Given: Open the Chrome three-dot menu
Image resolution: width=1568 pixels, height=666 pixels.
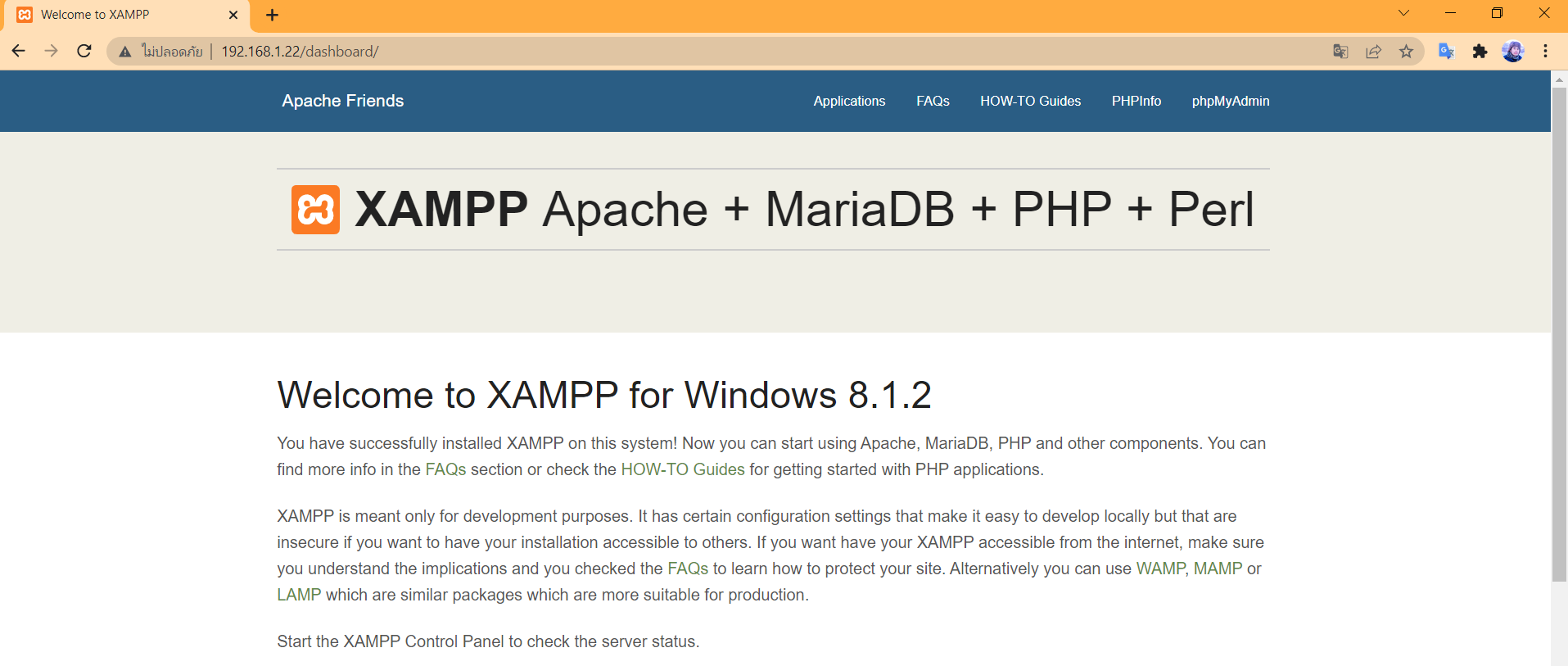Looking at the screenshot, I should (x=1545, y=52).
